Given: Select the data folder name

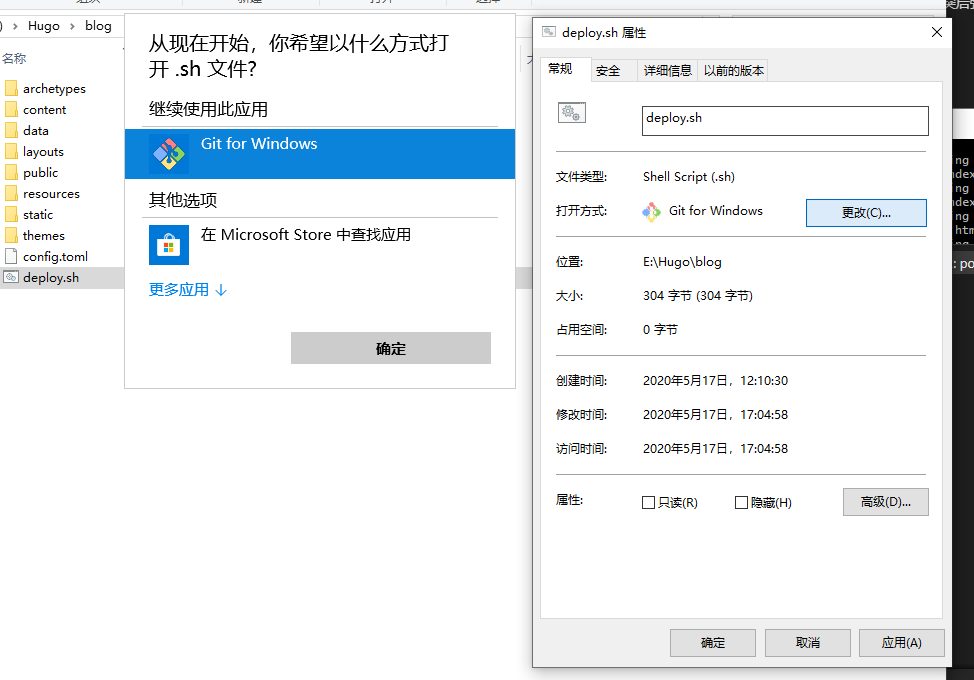Looking at the screenshot, I should 35,131.
